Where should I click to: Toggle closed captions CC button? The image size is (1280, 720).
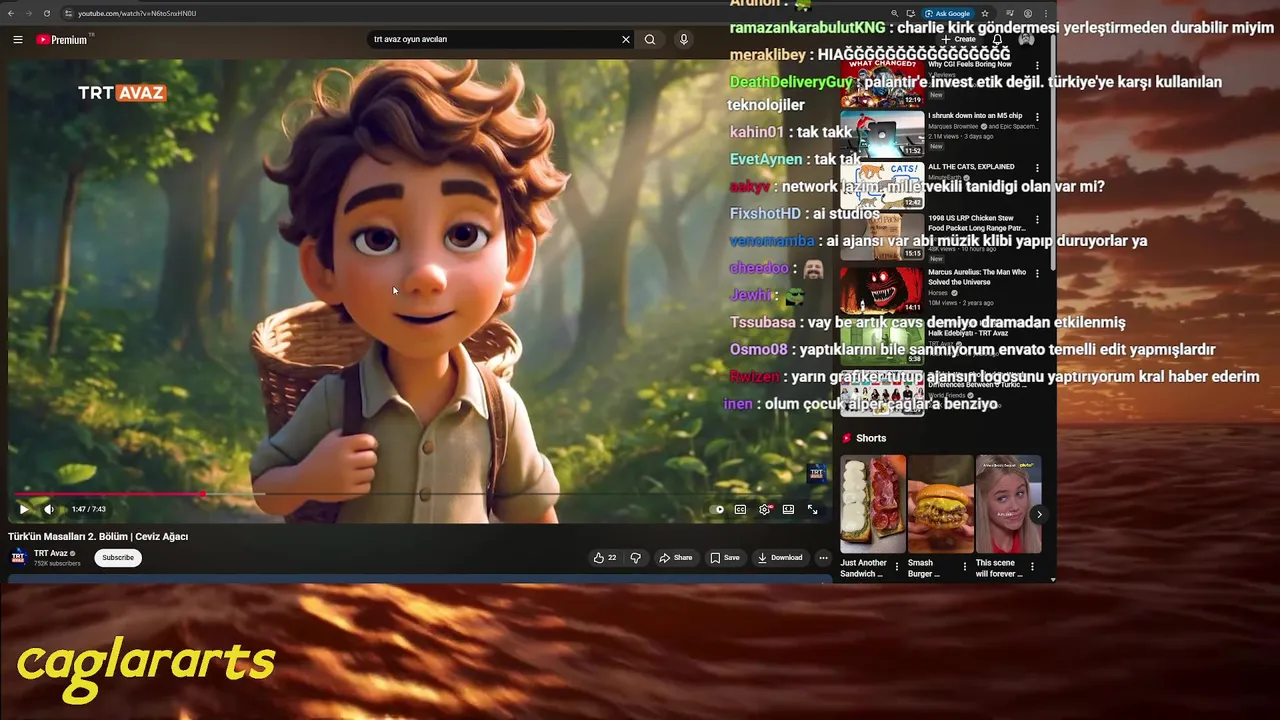[740, 509]
